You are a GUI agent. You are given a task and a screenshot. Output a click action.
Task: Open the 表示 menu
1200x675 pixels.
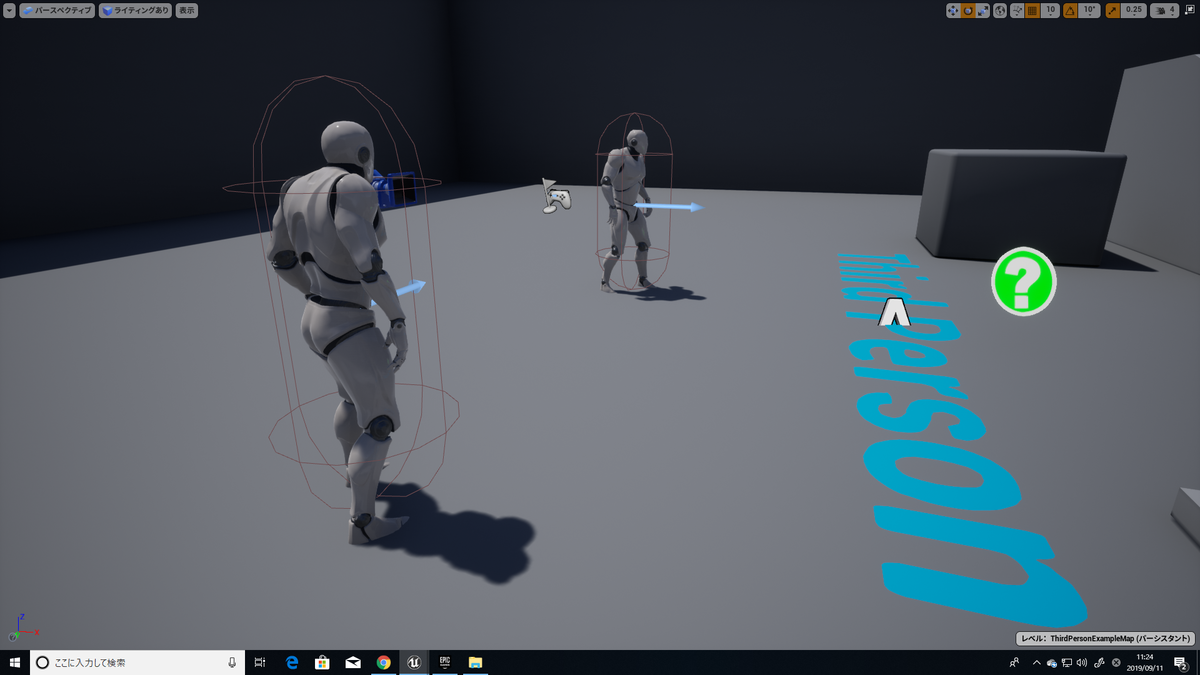(186, 10)
